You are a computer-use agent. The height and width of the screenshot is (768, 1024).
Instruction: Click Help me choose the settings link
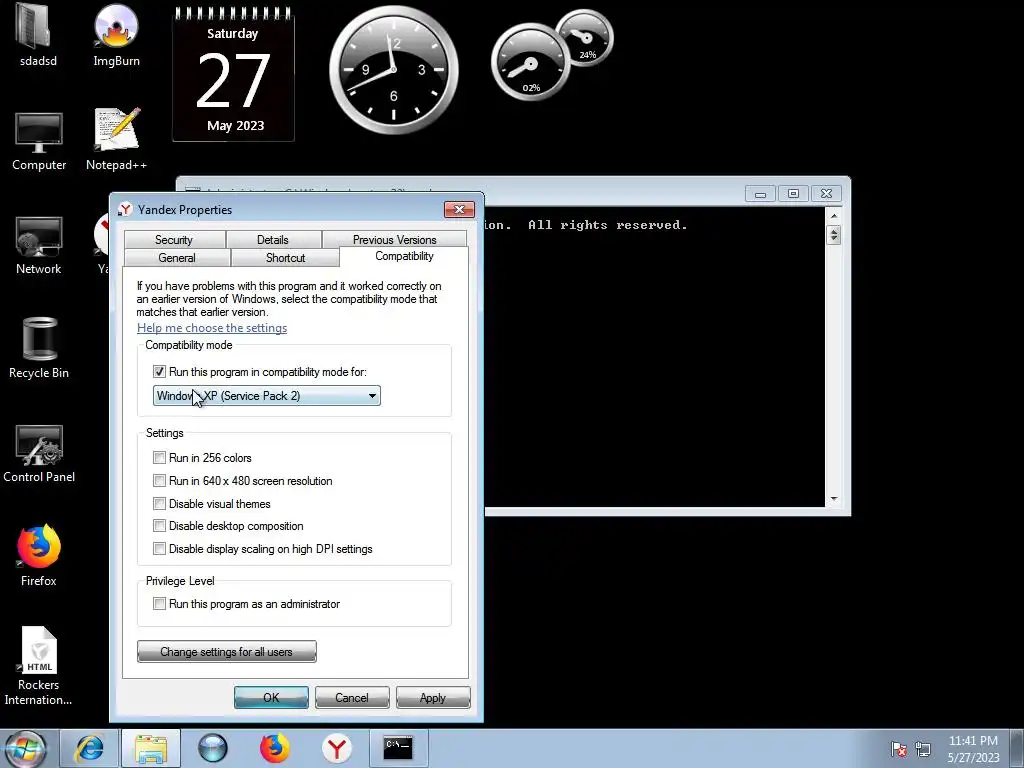point(212,328)
